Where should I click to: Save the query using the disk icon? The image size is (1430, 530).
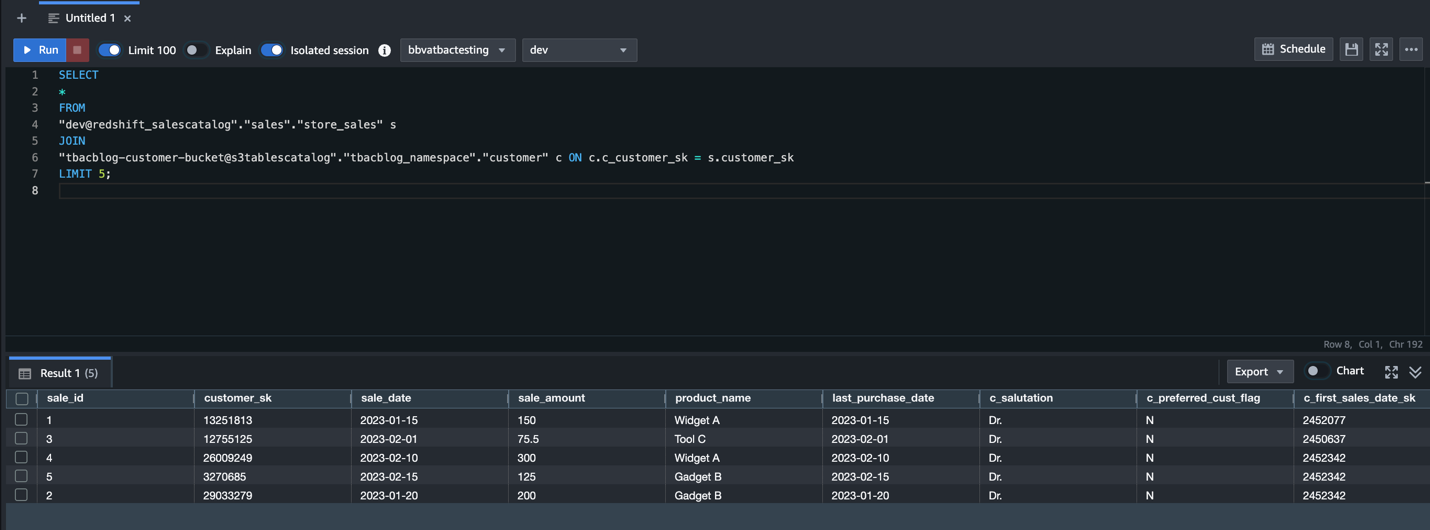click(1351, 49)
